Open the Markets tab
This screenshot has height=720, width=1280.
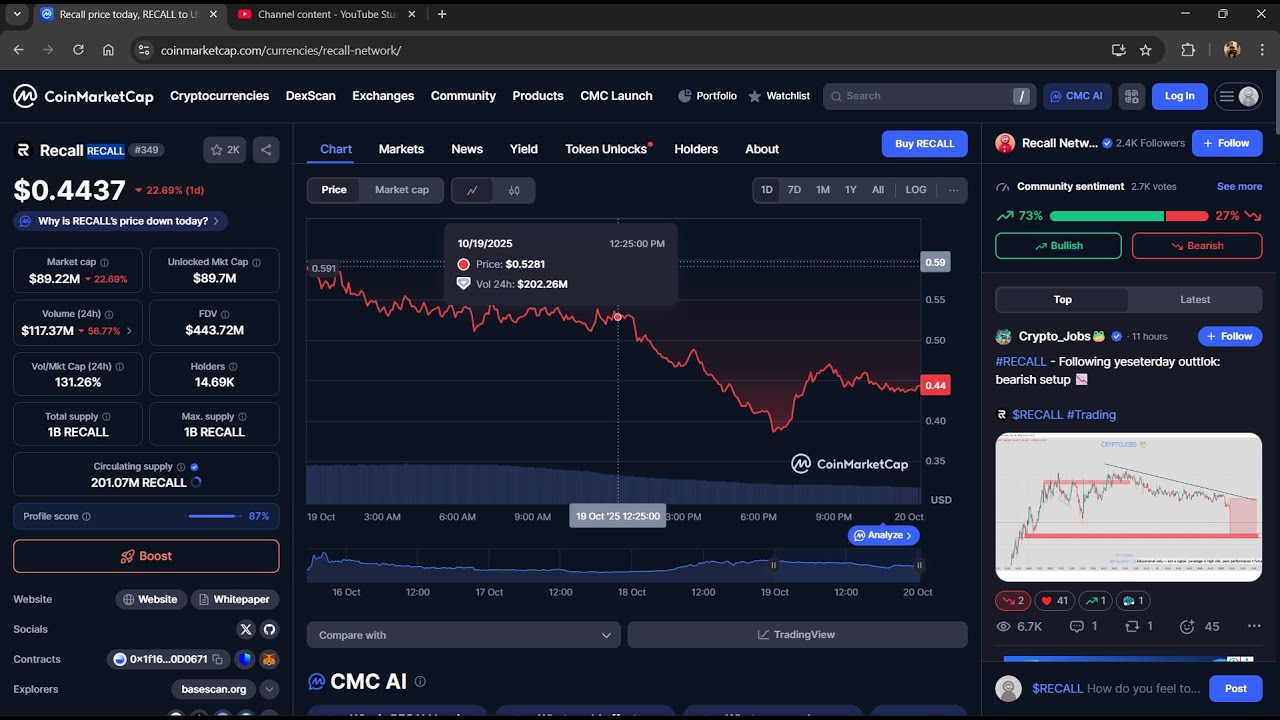[401, 149]
